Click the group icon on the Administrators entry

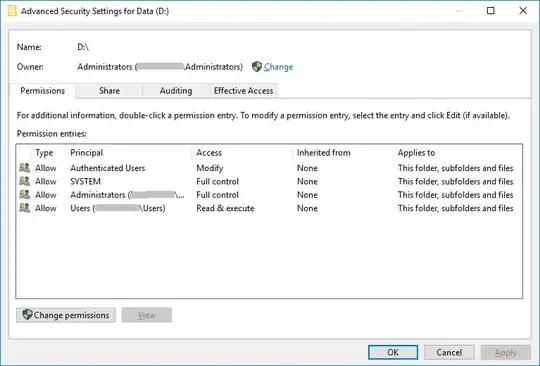(x=24, y=195)
